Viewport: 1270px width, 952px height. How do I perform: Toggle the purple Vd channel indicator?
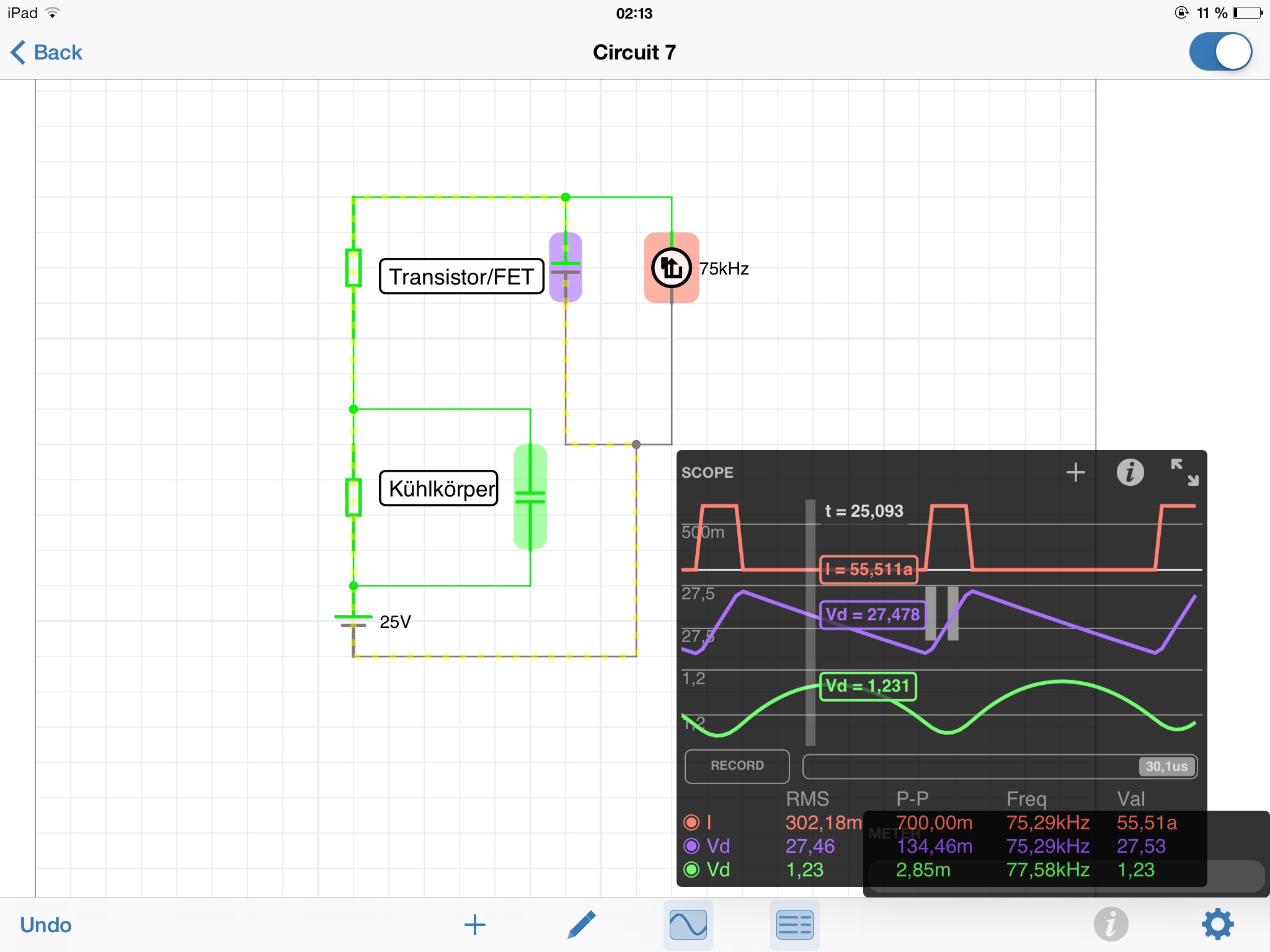coord(691,846)
